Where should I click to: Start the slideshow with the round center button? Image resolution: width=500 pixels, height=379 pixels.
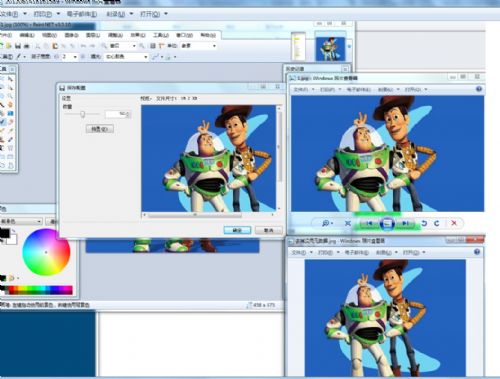click(387, 223)
